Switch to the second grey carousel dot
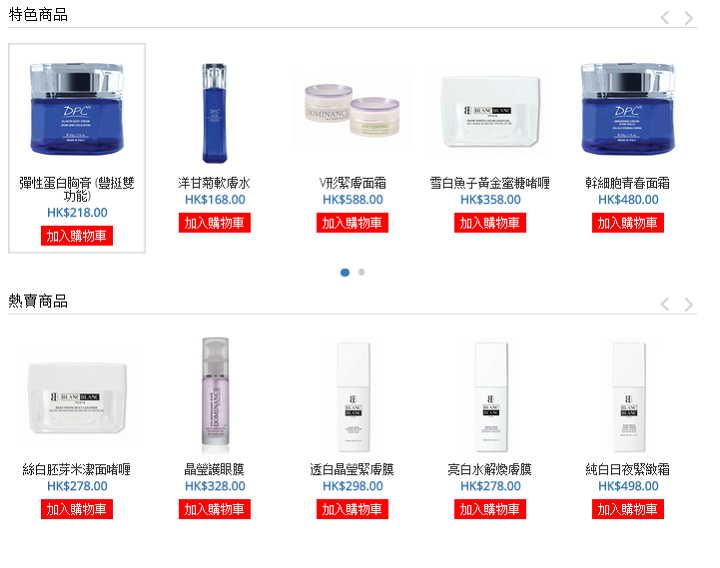This screenshot has width=720, height=568. pos(361,272)
